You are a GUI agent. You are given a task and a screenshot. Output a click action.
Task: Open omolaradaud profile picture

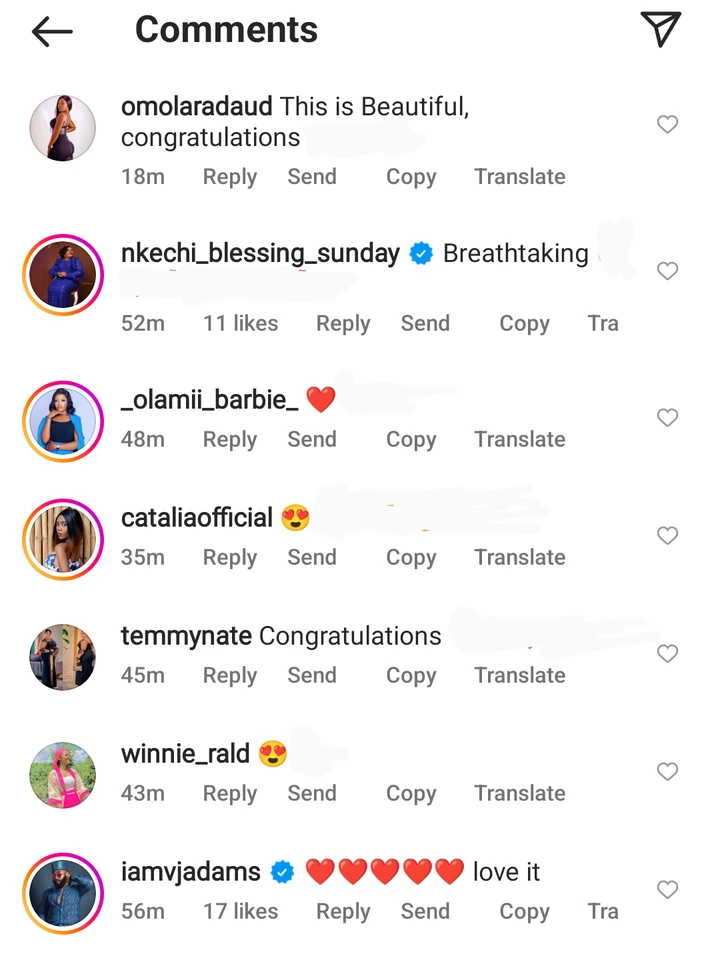(x=63, y=128)
